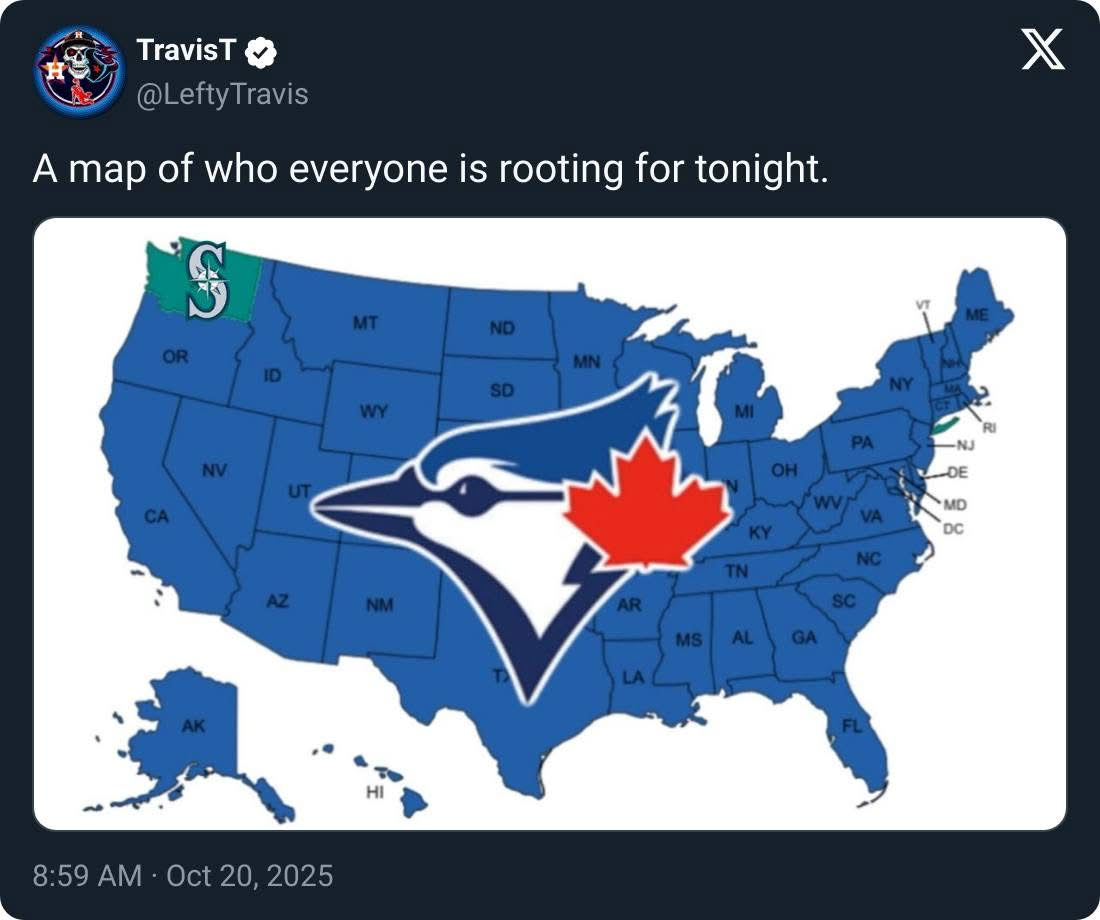Click the red maple leaf
1100x920 pixels.
647,505
